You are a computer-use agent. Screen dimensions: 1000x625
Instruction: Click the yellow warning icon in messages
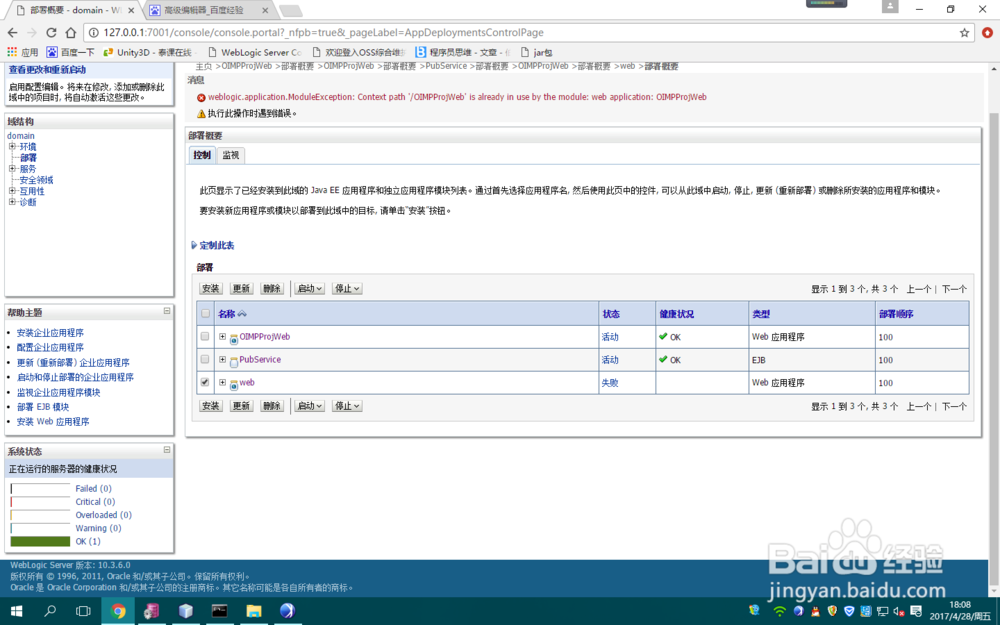point(202,114)
